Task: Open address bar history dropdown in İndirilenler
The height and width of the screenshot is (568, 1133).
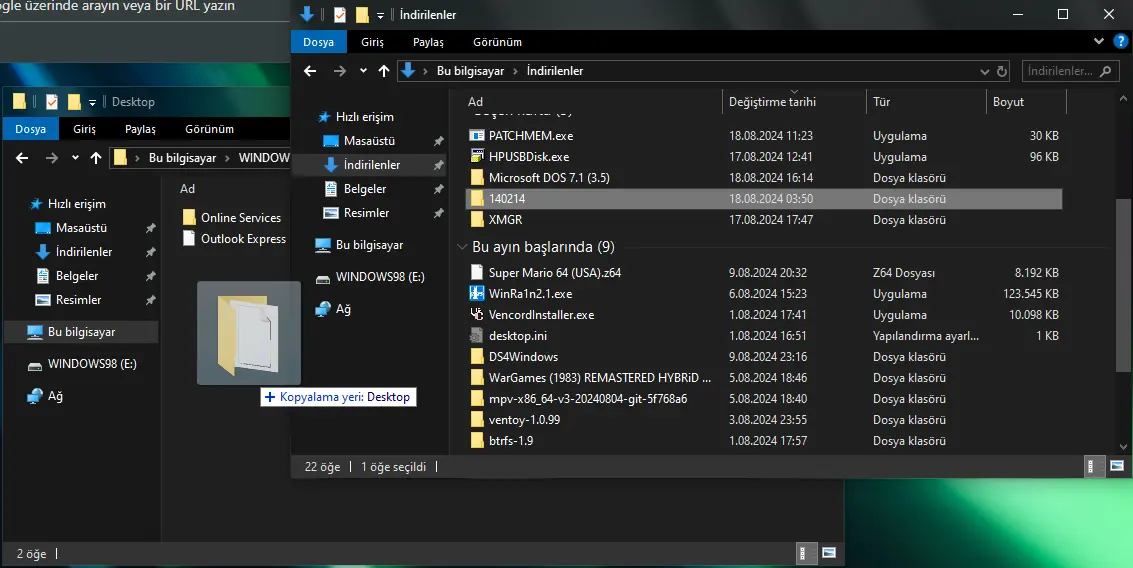Action: point(984,71)
